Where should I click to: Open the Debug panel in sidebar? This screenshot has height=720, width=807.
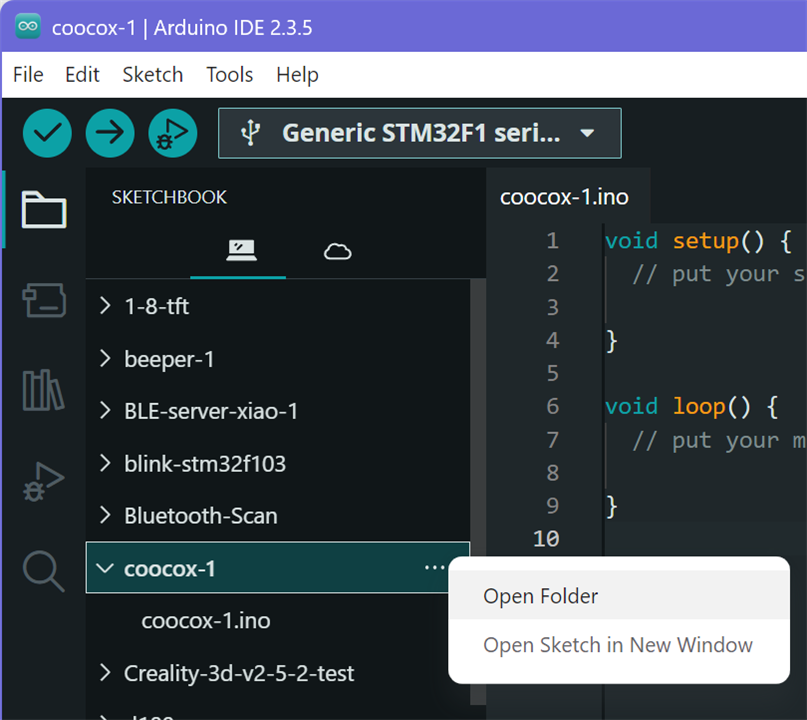coord(44,480)
